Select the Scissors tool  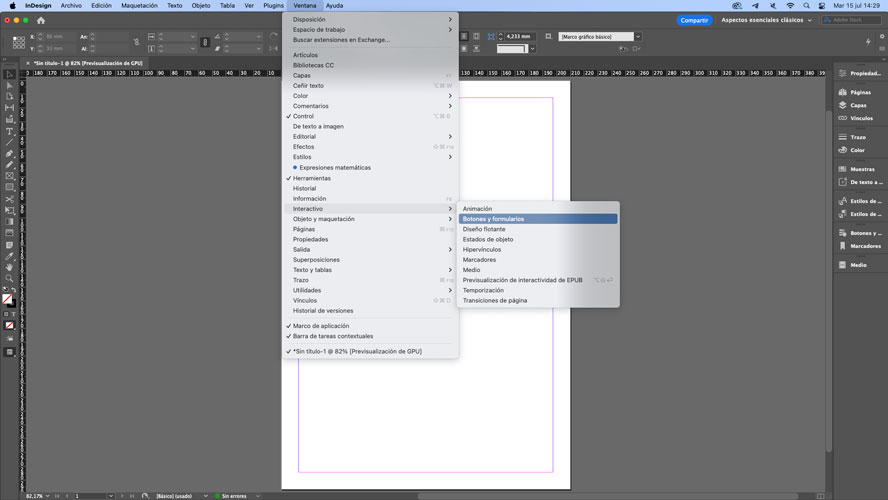(x=9, y=199)
